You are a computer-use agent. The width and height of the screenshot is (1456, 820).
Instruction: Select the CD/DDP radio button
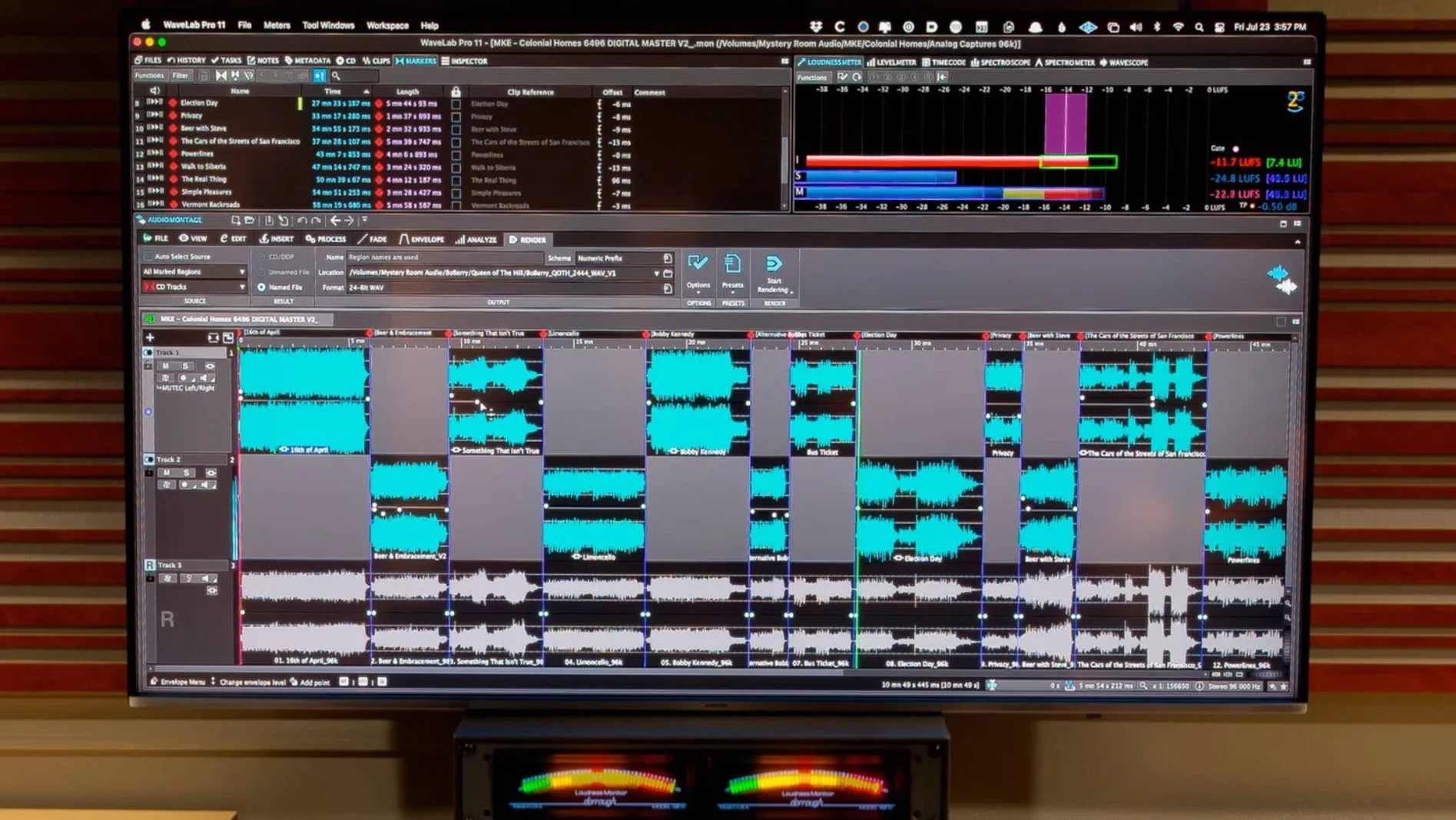point(261,257)
